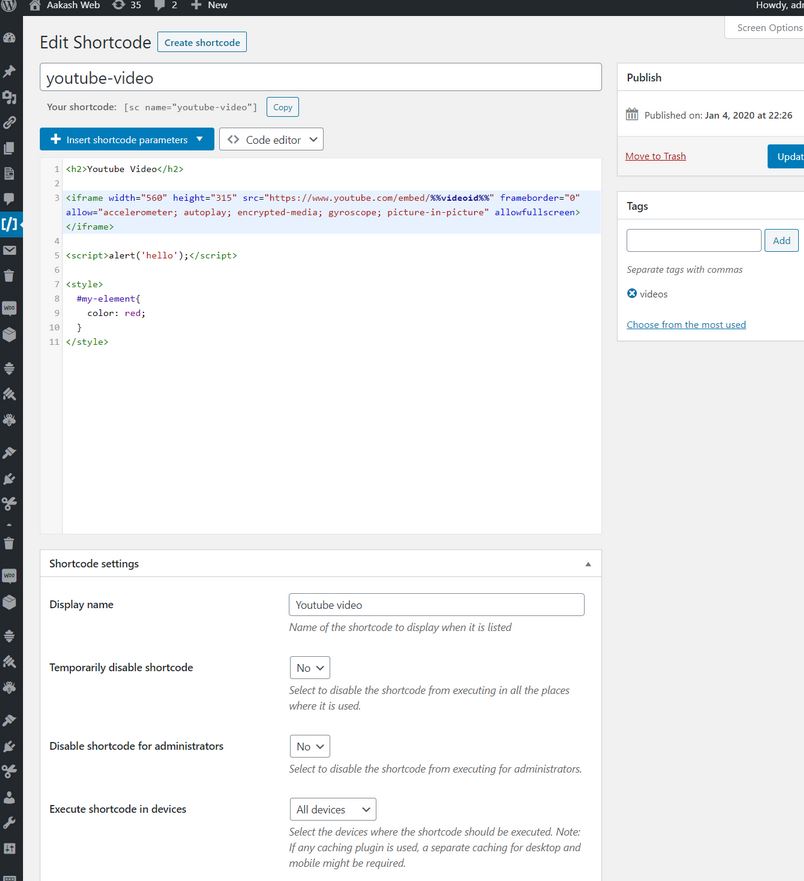Click the 'color: red;' code line
This screenshot has height=881, width=804.
(x=116, y=313)
